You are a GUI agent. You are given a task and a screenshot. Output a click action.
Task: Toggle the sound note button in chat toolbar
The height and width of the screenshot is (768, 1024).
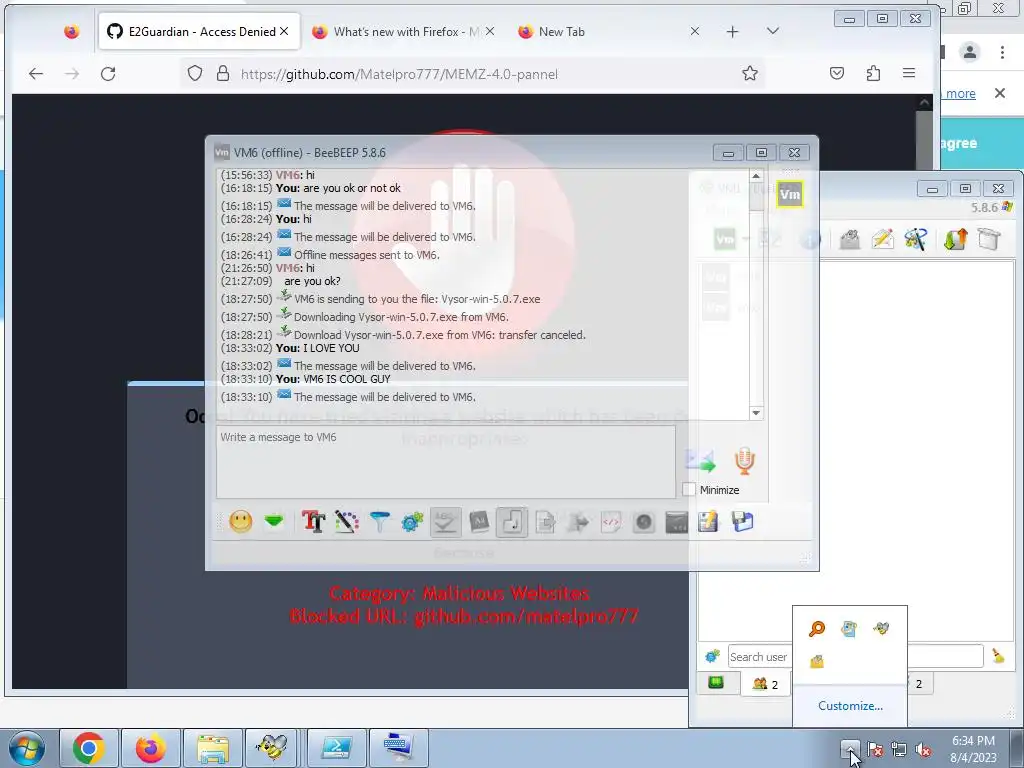click(x=512, y=522)
